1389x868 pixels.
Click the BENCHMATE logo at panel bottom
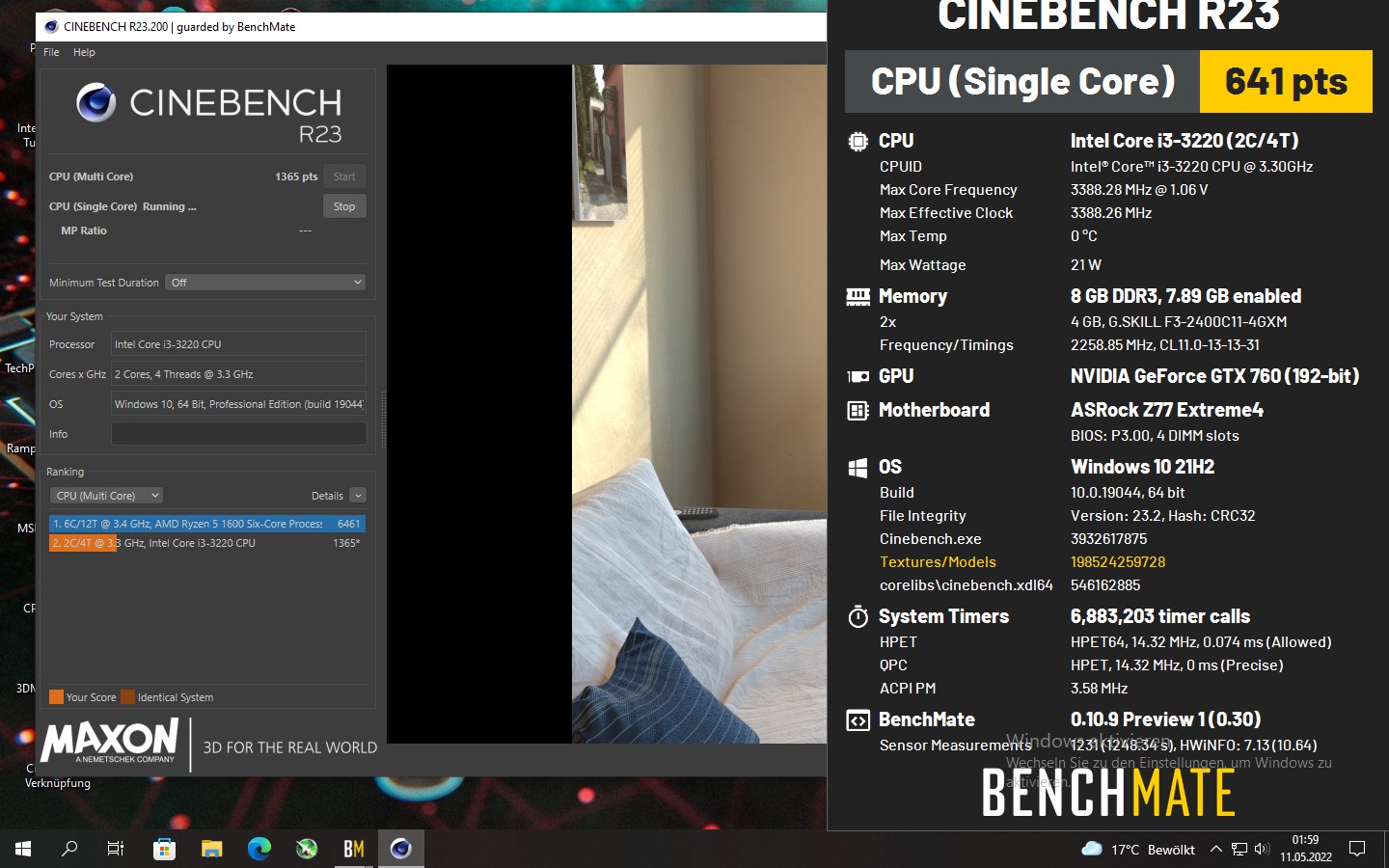(1108, 792)
